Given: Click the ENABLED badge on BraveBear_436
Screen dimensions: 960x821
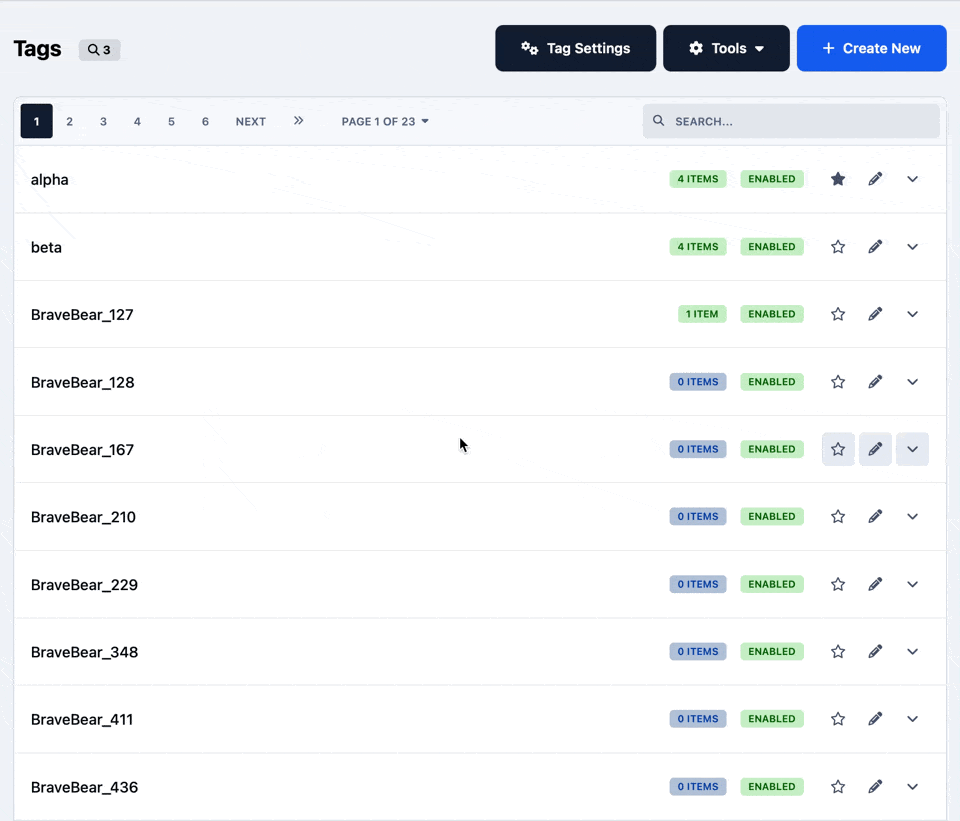Looking at the screenshot, I should (x=772, y=787).
